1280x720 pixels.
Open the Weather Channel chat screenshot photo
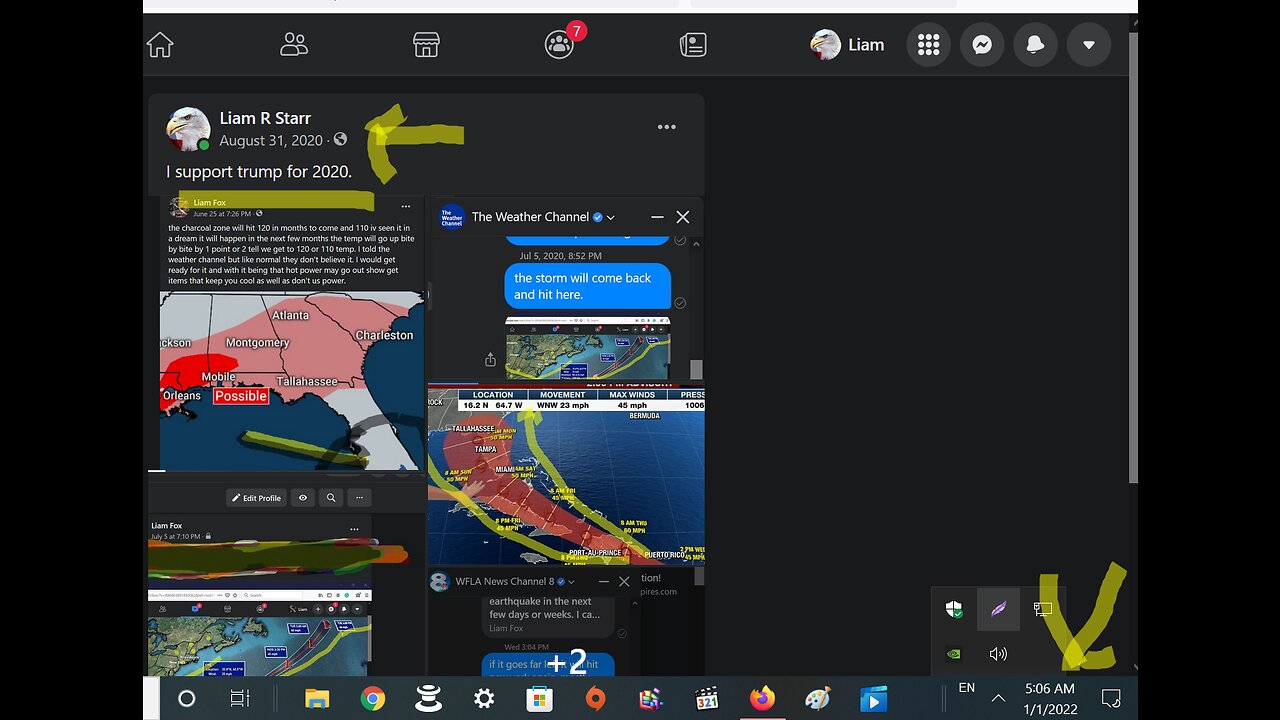[567, 288]
